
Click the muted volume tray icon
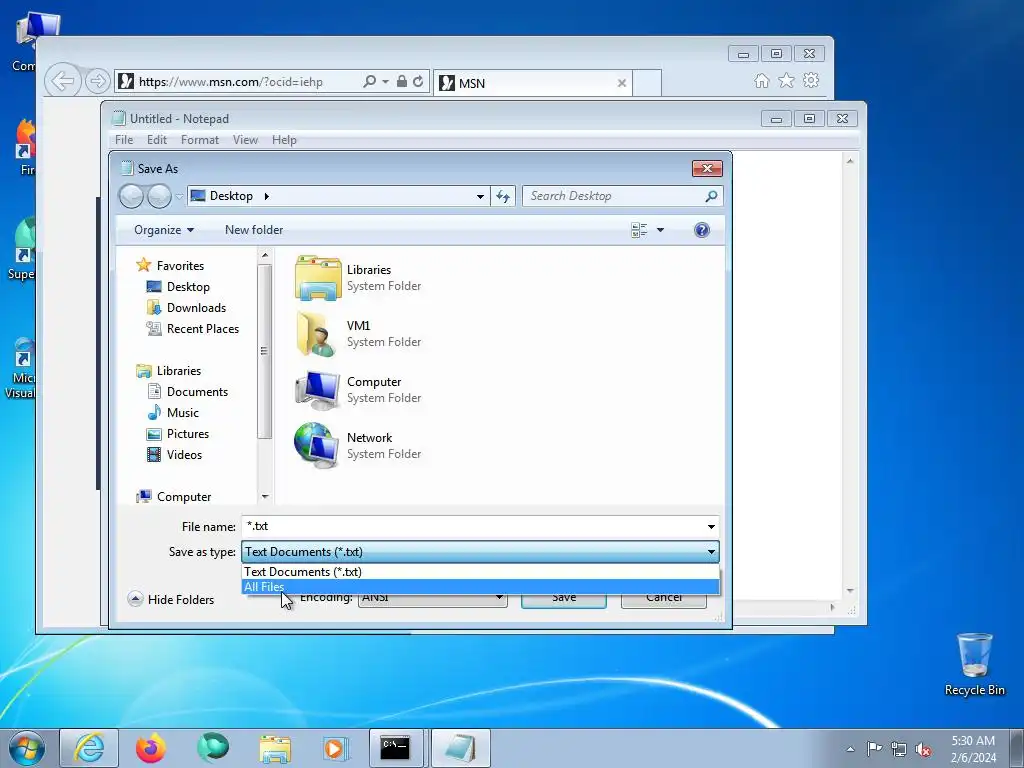coord(923,749)
